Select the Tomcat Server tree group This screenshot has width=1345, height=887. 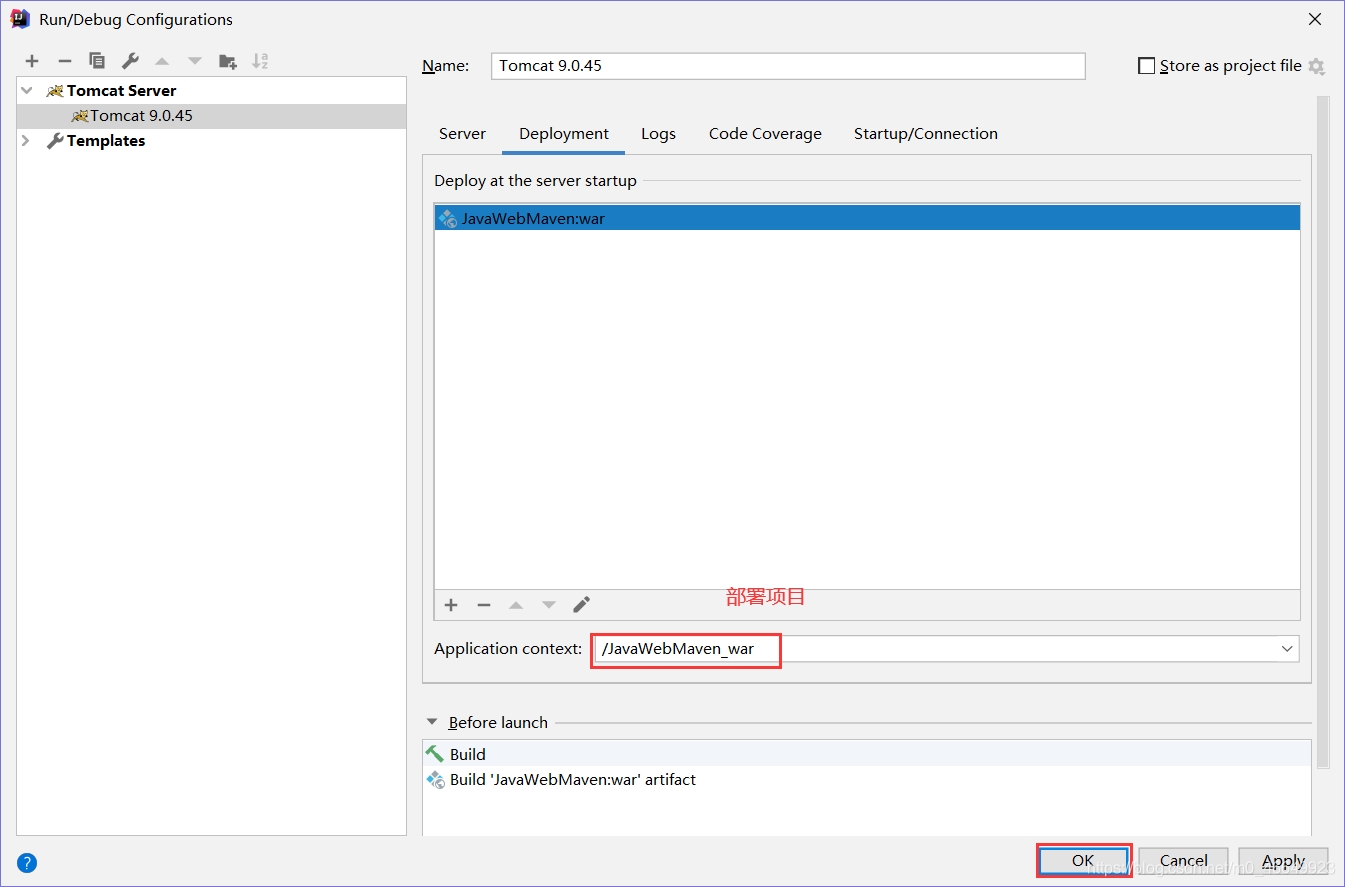pyautogui.click(x=212, y=90)
